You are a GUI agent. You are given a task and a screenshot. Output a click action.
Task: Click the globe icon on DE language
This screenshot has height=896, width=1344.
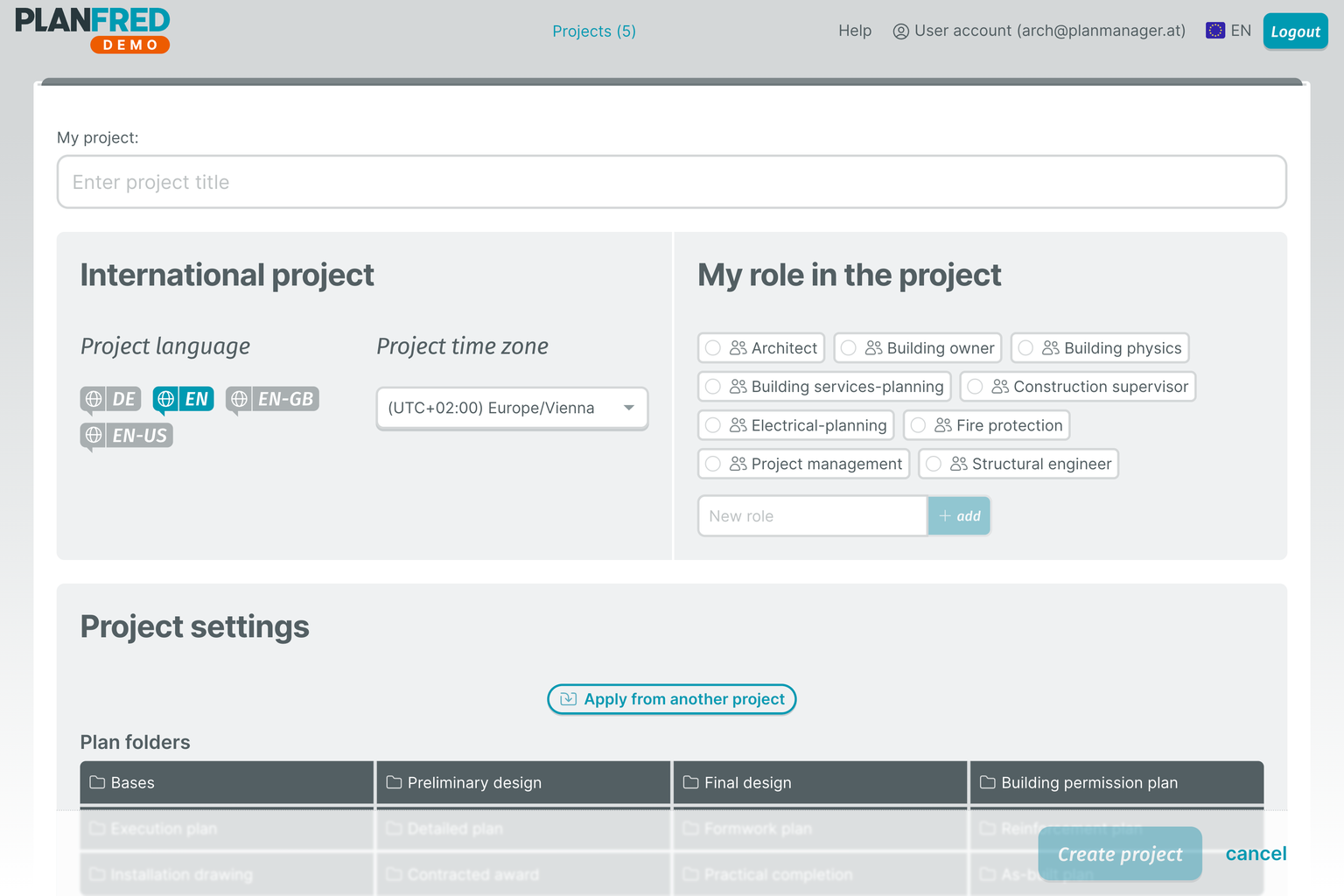point(94,399)
